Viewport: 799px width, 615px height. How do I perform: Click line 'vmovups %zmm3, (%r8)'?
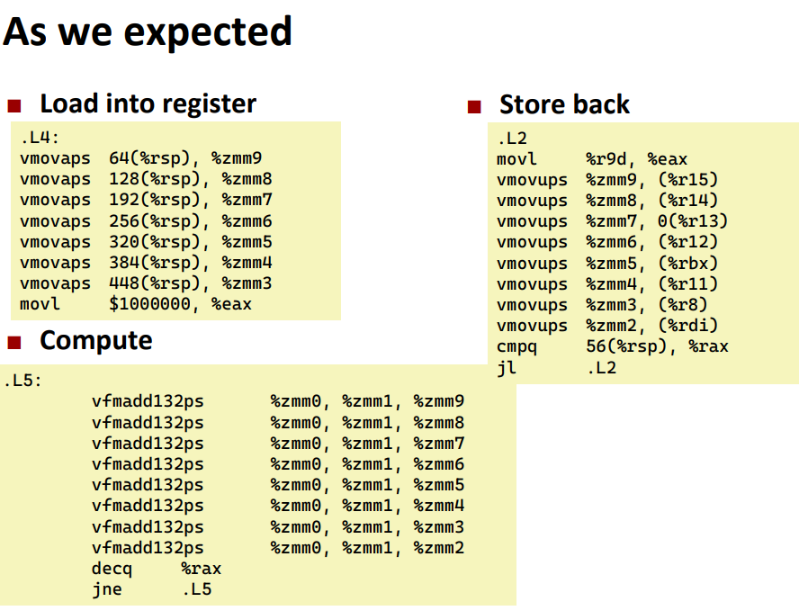pyautogui.click(x=602, y=305)
